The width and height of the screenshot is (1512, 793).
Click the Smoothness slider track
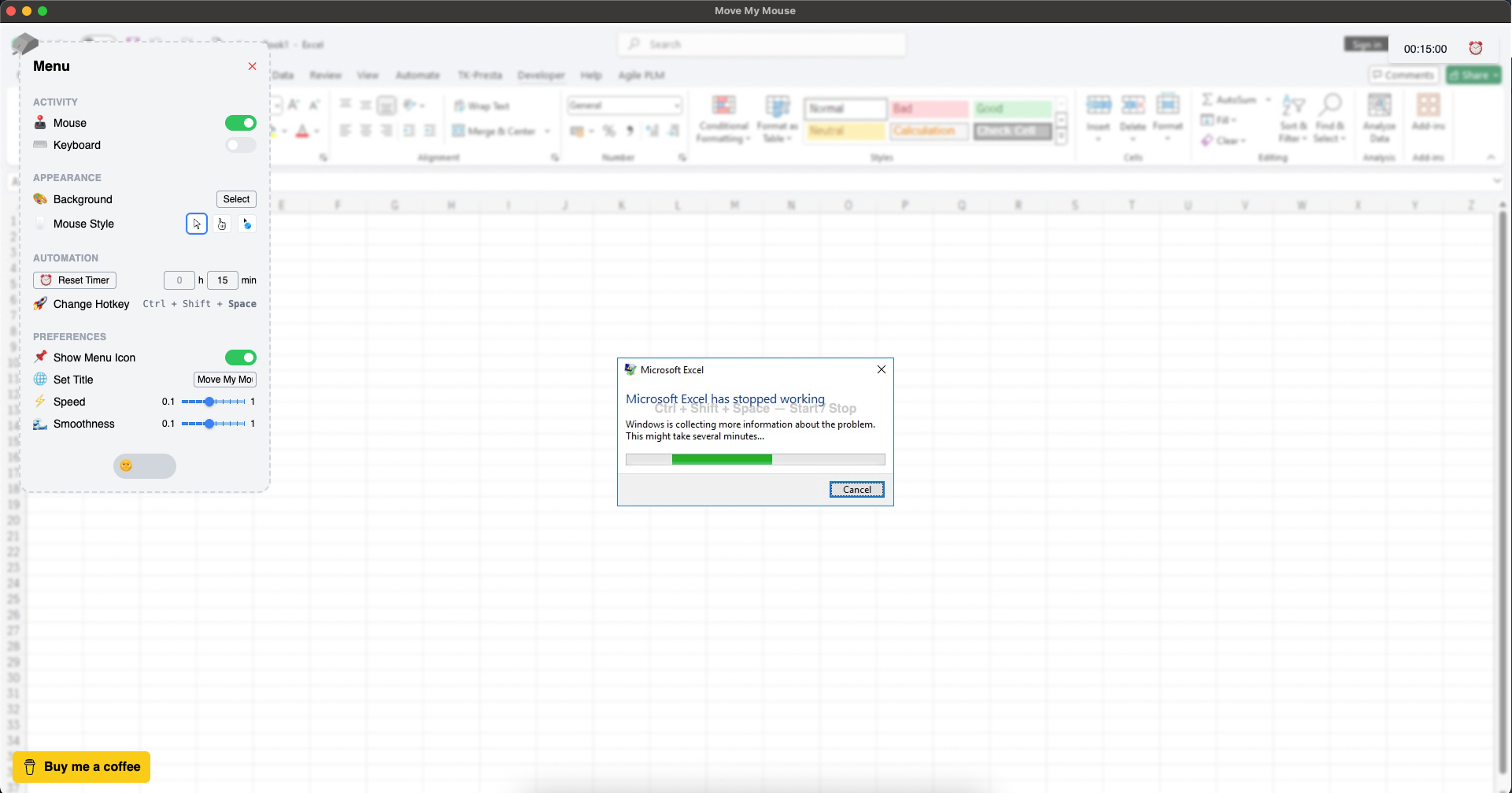tap(213, 424)
